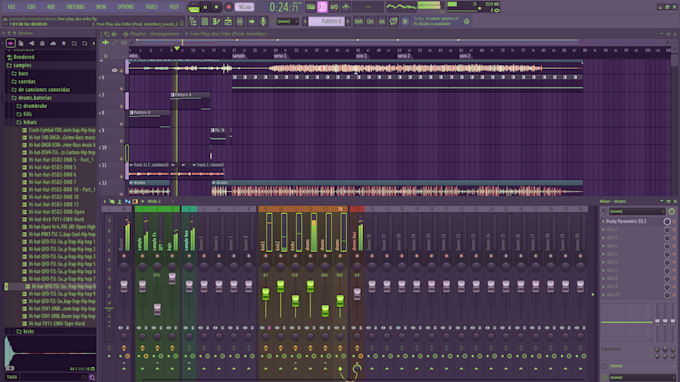Jump to the coro 1 timeline marker
Viewport: 680px width, 382px height.
pos(361,56)
